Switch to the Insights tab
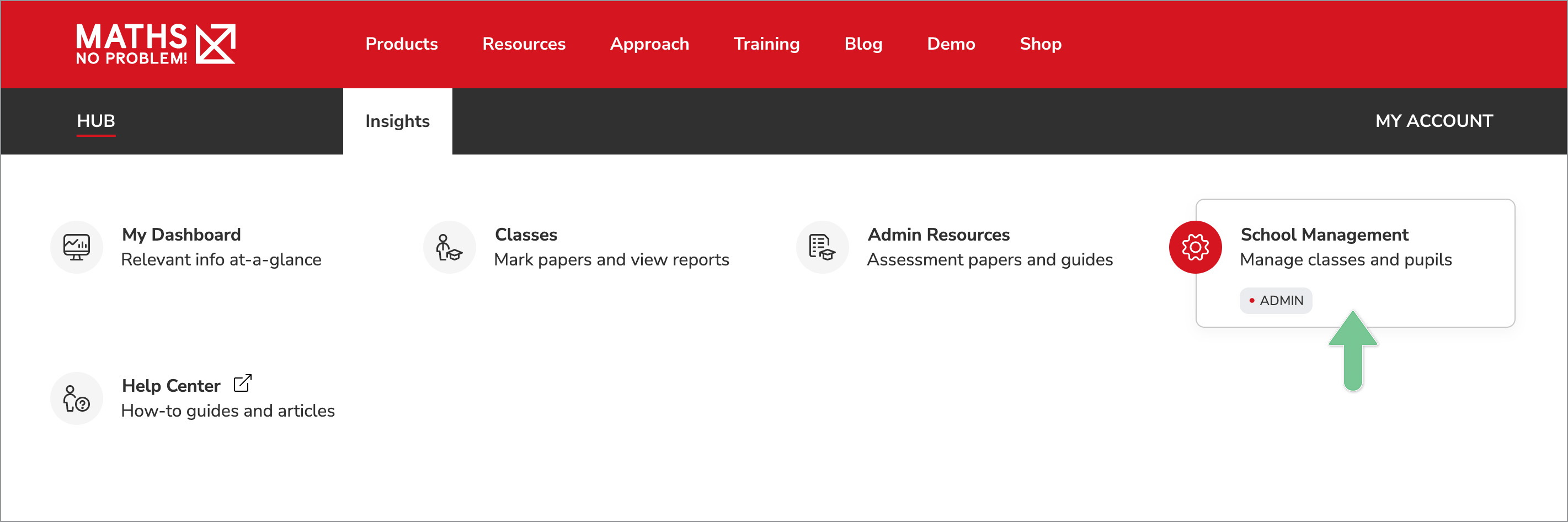The image size is (1568, 522). (x=397, y=121)
